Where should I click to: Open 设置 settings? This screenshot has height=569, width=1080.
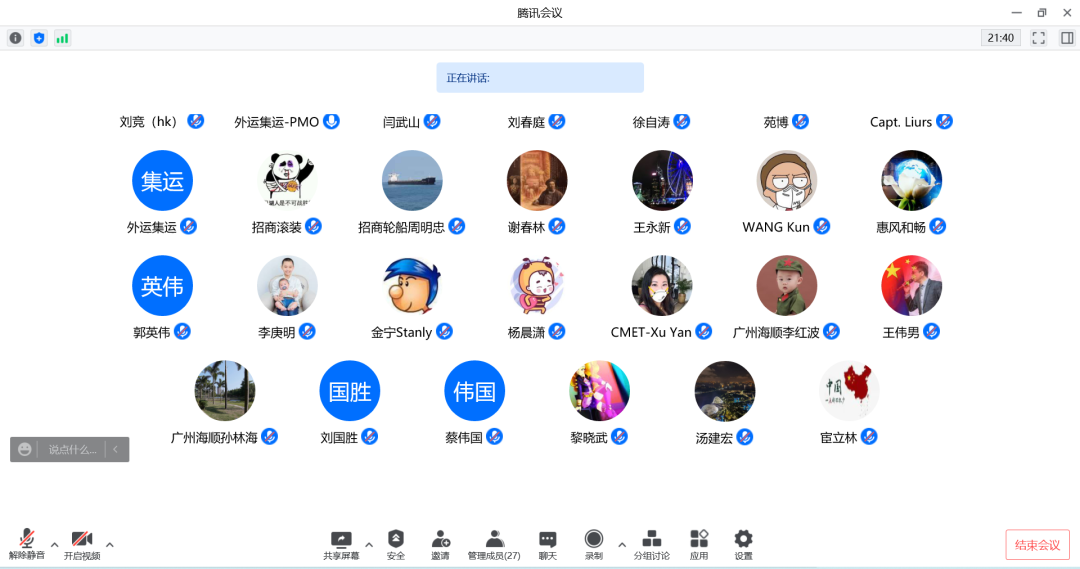pyautogui.click(x=743, y=544)
